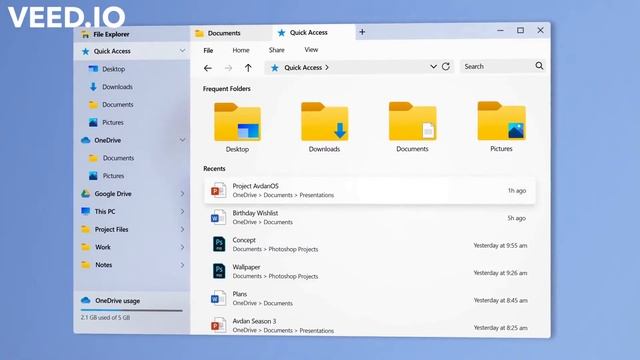Image resolution: width=640 pixels, height=360 pixels.
Task: Open Avdan Season 3 recent file
Action: point(370,325)
